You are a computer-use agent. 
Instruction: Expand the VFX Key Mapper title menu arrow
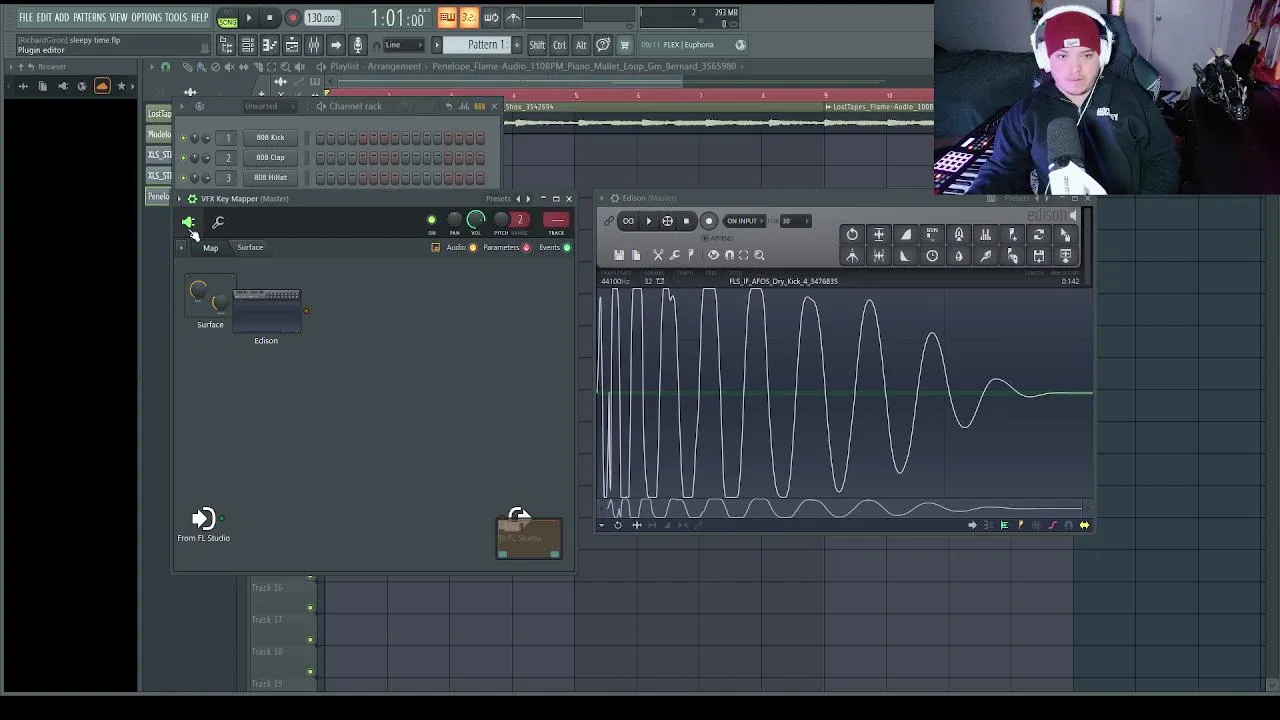click(x=180, y=199)
